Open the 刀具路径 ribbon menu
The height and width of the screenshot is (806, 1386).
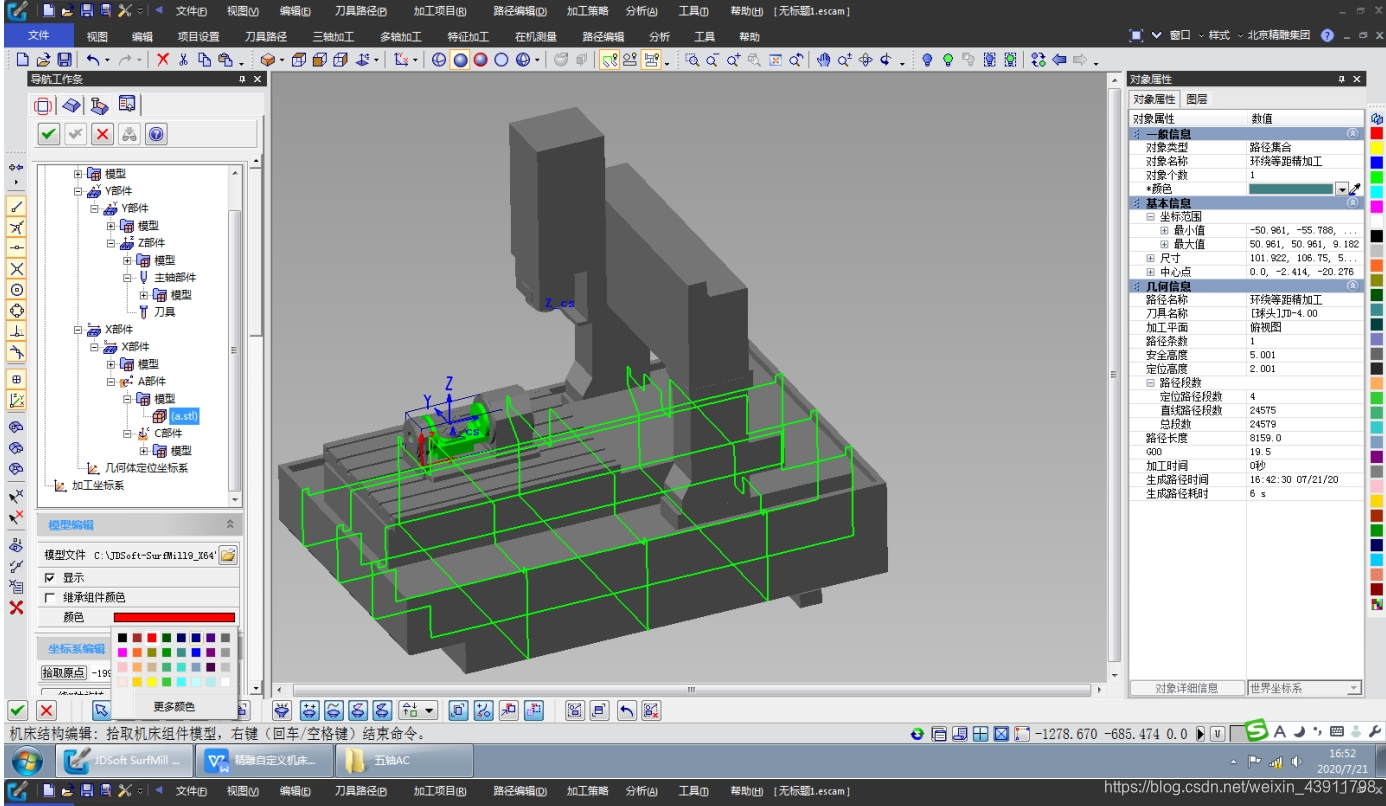coord(265,36)
